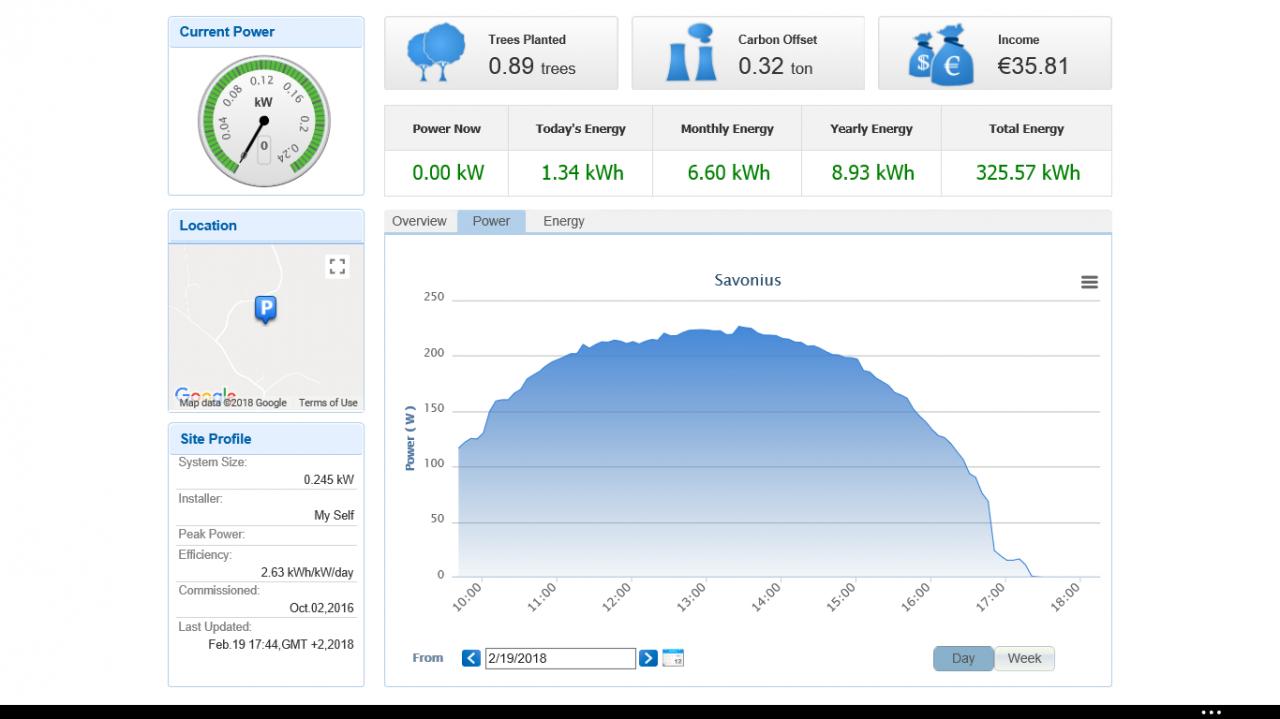
Task: Click the 0.245 kW system size value
Action: click(x=329, y=479)
